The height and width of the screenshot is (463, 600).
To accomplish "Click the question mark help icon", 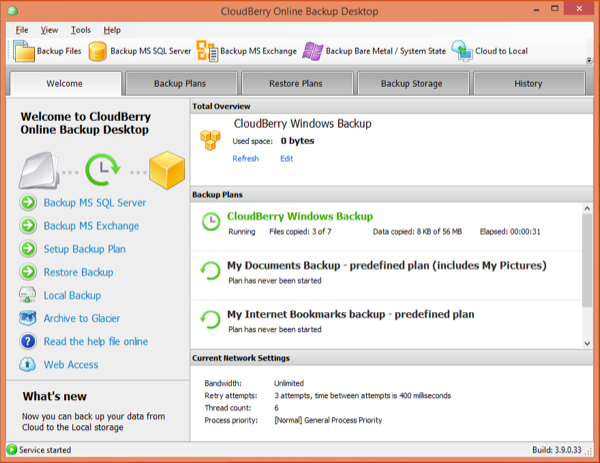I will point(28,341).
